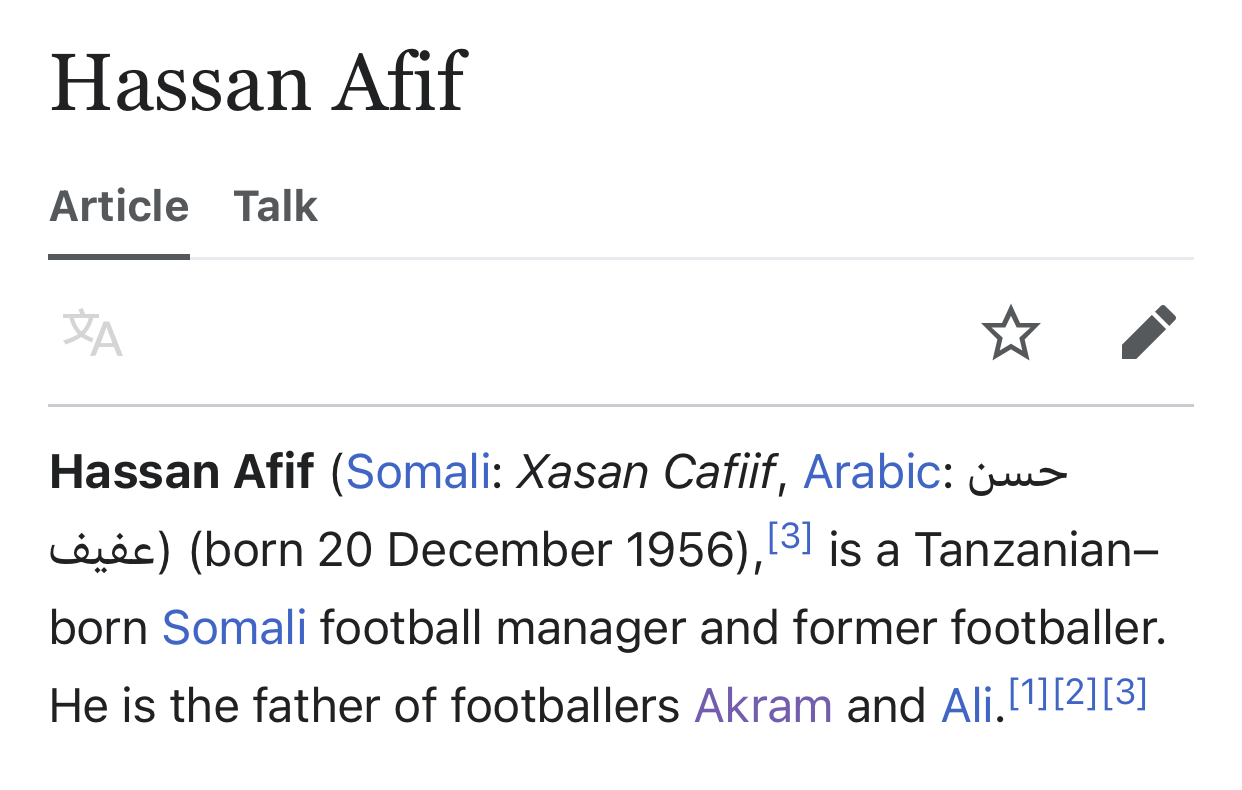Open Somali link before football manager
This screenshot has width=1242, height=790.
pyautogui.click(x=234, y=628)
